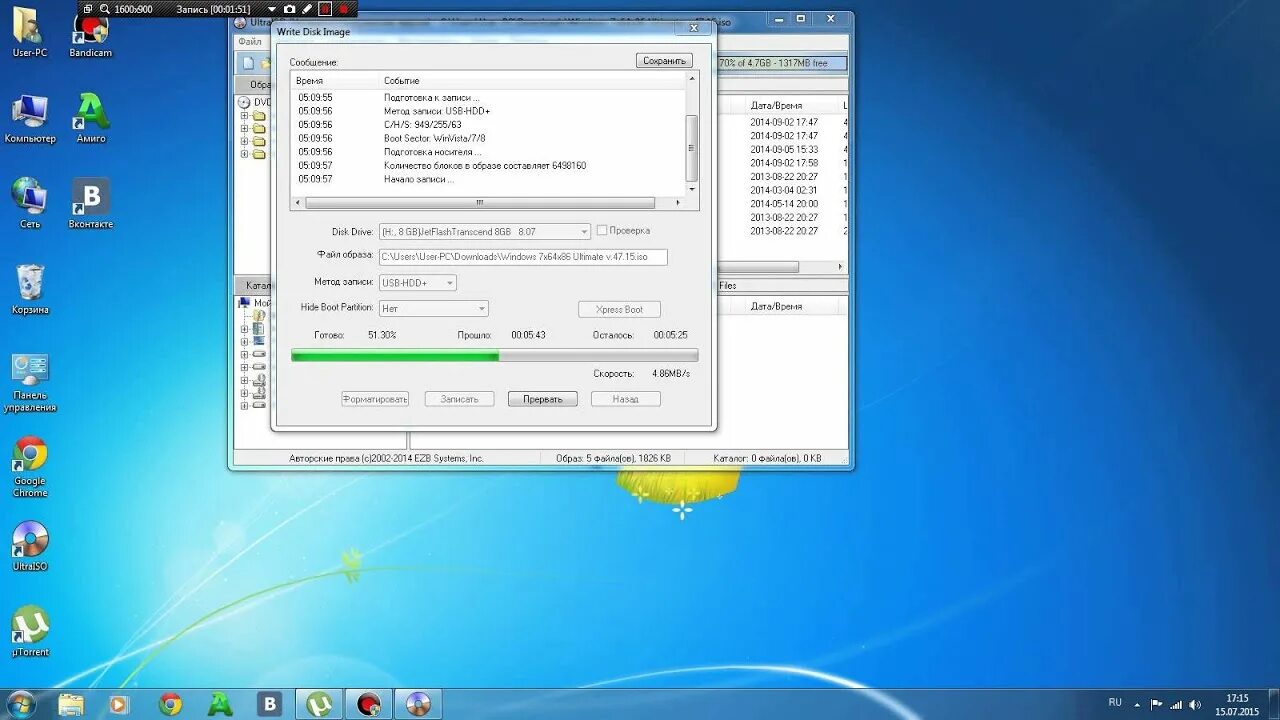Viewport: 1280px width, 720px height.
Task: Launch the Амиго browser shortcut
Action: coord(91,119)
